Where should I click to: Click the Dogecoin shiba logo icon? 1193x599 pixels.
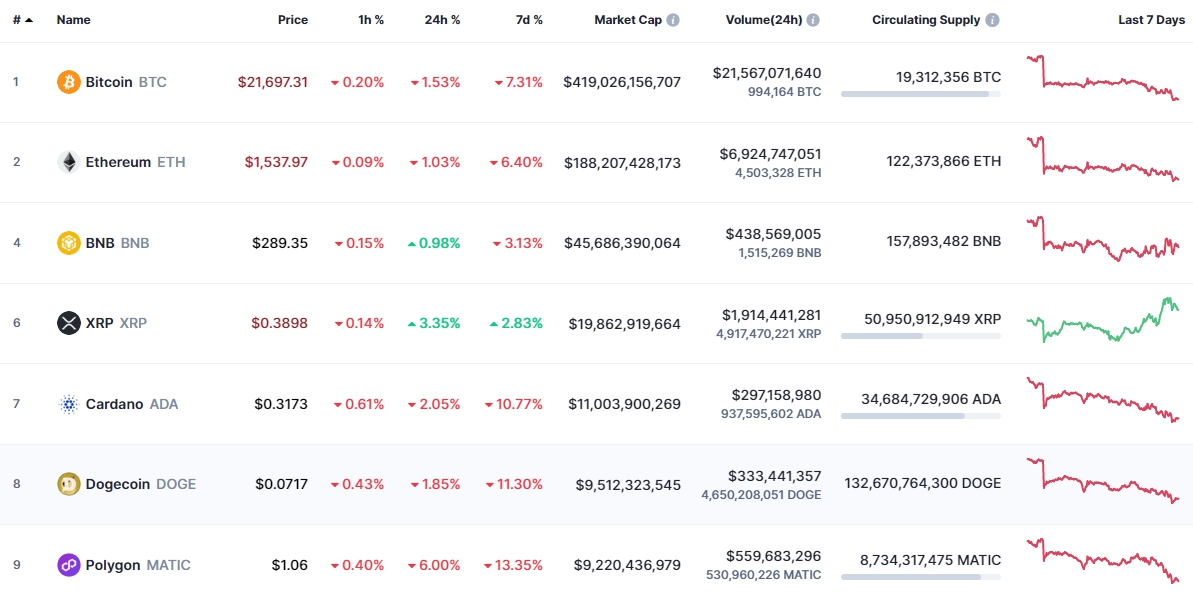coord(68,484)
